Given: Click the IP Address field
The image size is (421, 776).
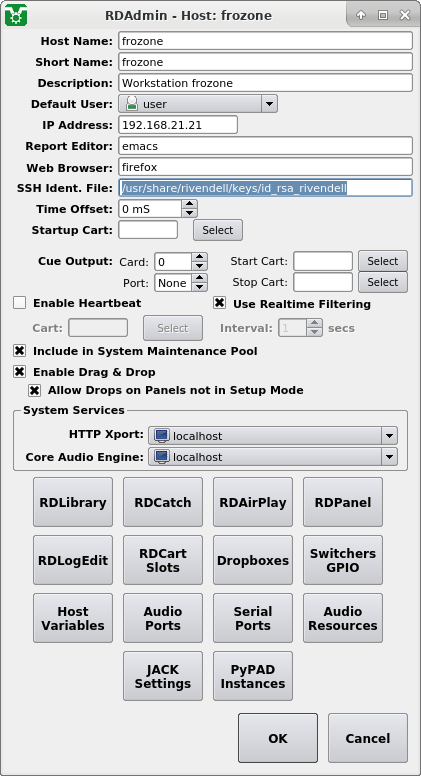Looking at the screenshot, I should click(x=178, y=125).
